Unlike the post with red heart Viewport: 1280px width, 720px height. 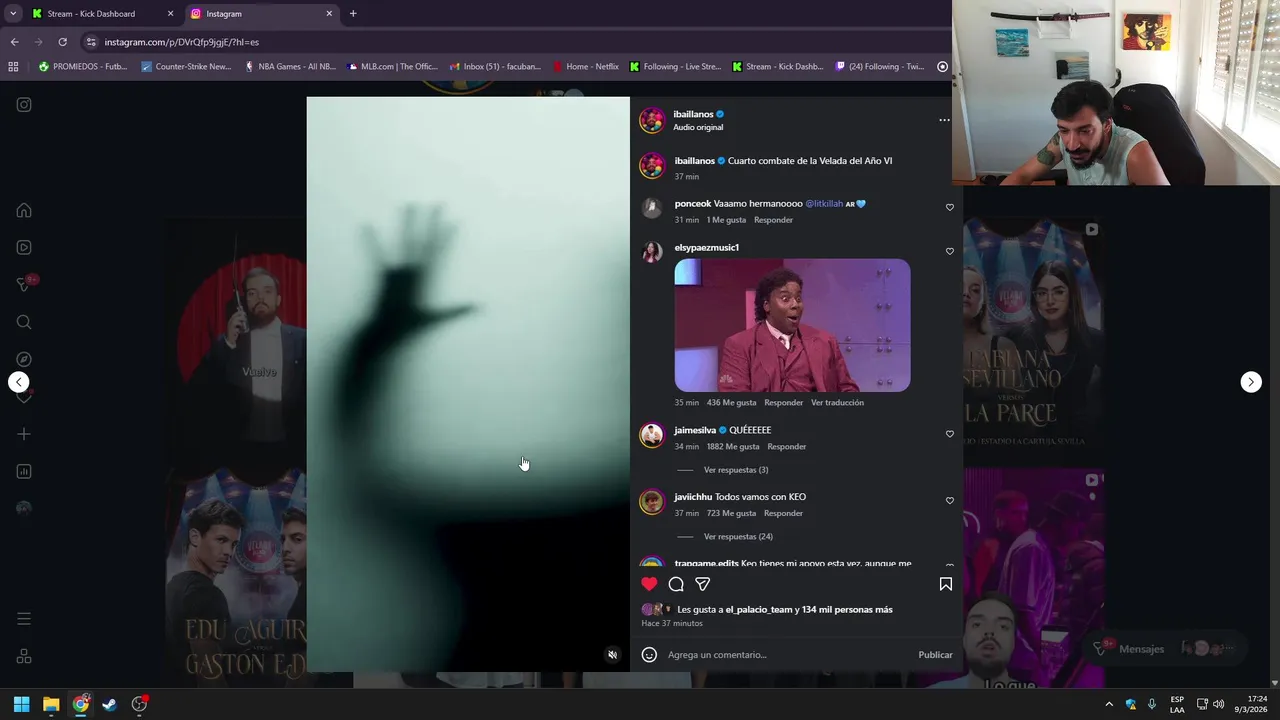(x=649, y=584)
